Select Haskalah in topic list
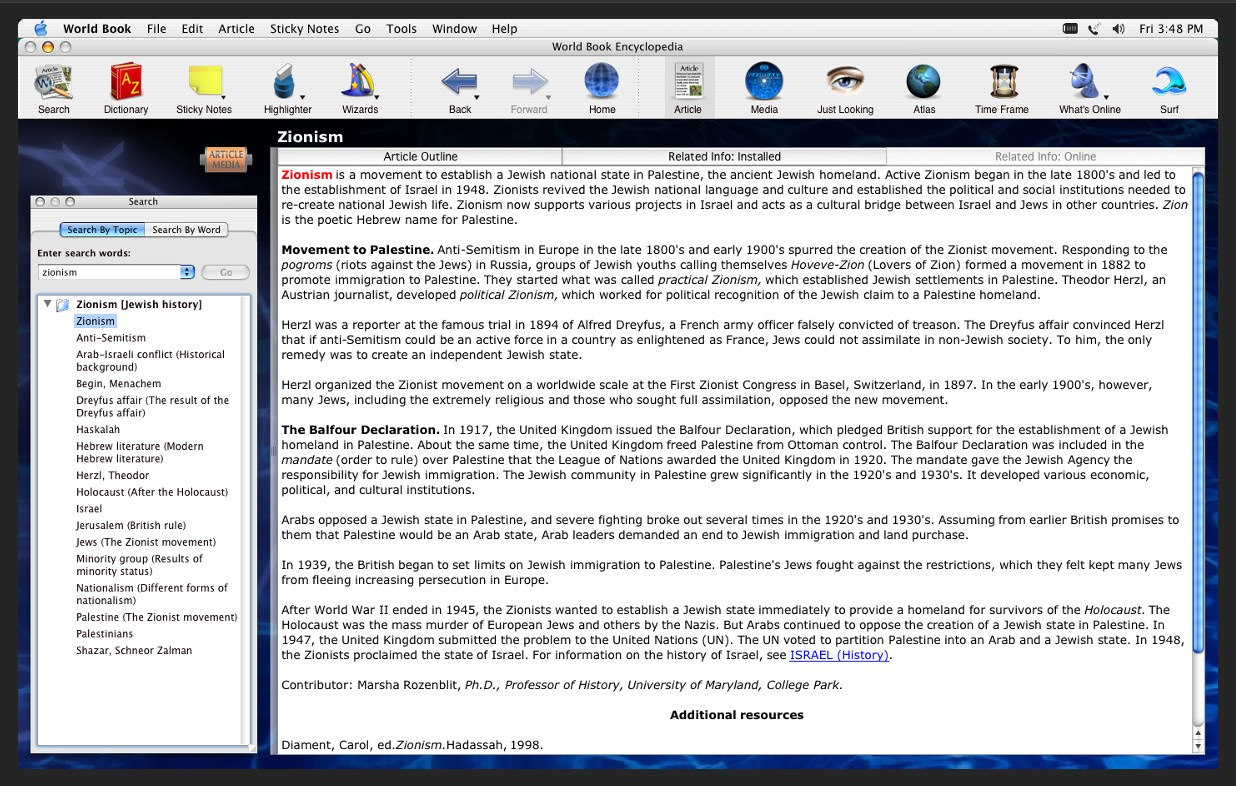 coord(98,430)
